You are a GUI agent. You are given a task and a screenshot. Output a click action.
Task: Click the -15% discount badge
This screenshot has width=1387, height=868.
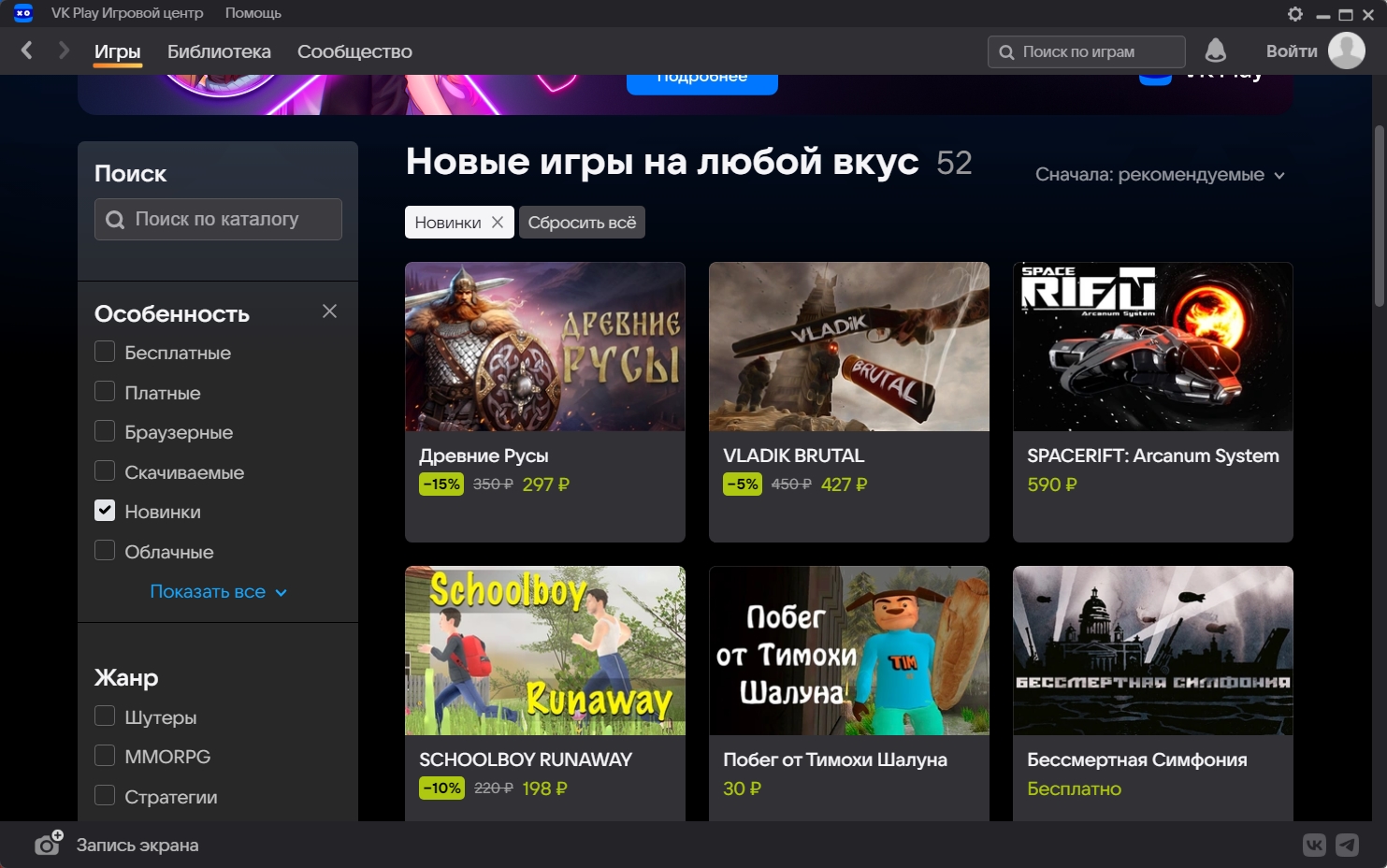pyautogui.click(x=441, y=485)
